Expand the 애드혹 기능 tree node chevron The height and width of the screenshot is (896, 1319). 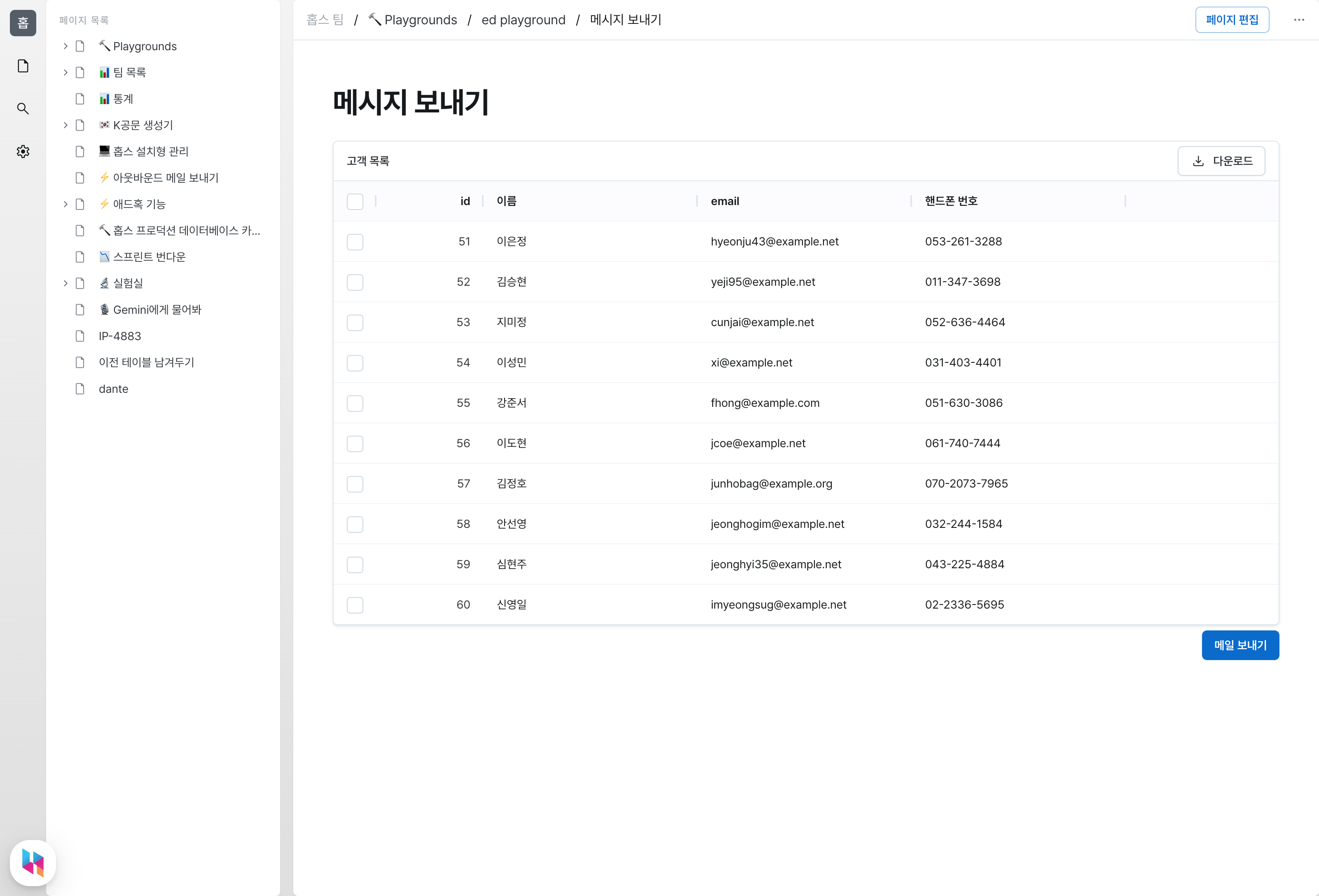click(65, 204)
